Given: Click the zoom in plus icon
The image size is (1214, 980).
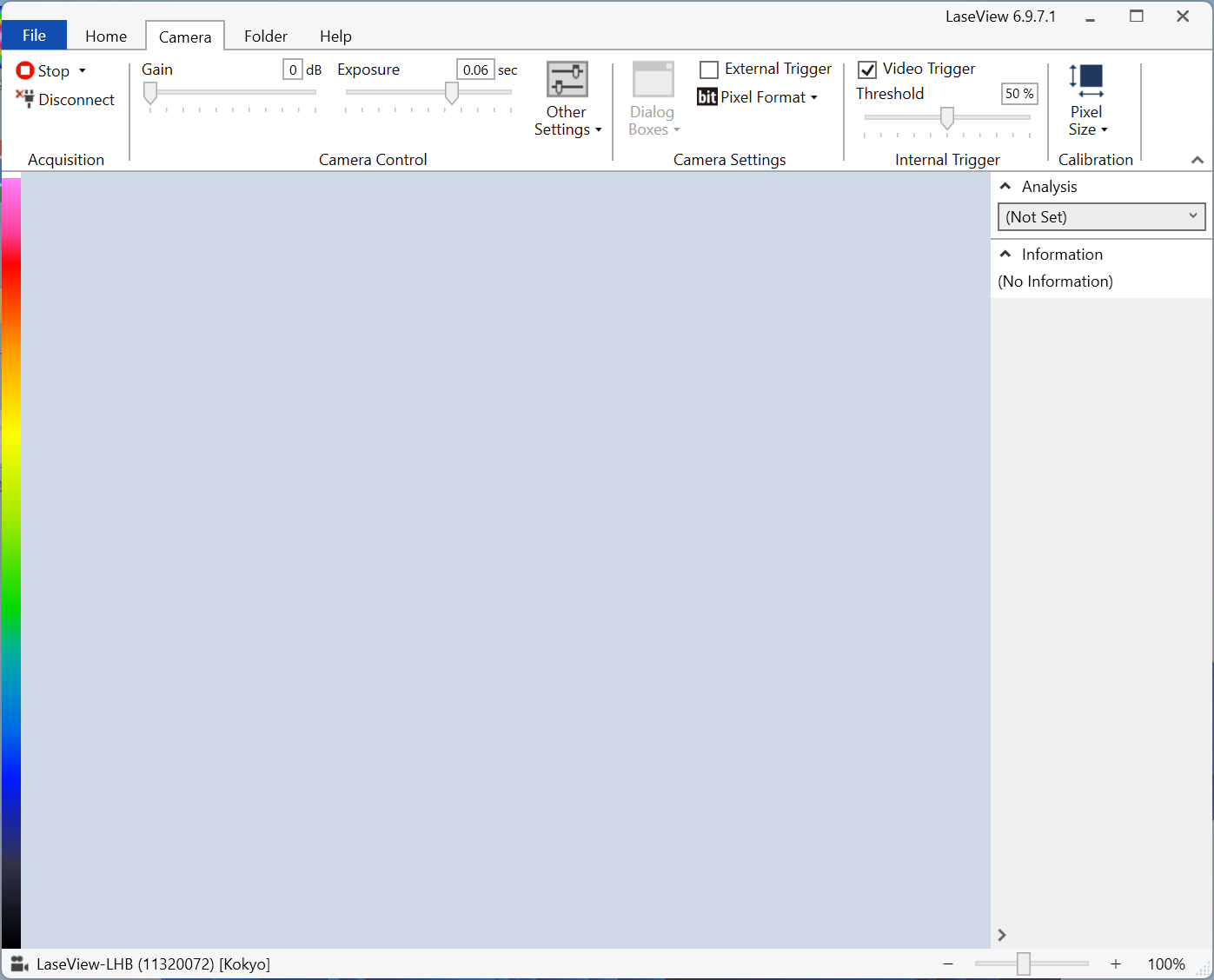Looking at the screenshot, I should point(1116,963).
